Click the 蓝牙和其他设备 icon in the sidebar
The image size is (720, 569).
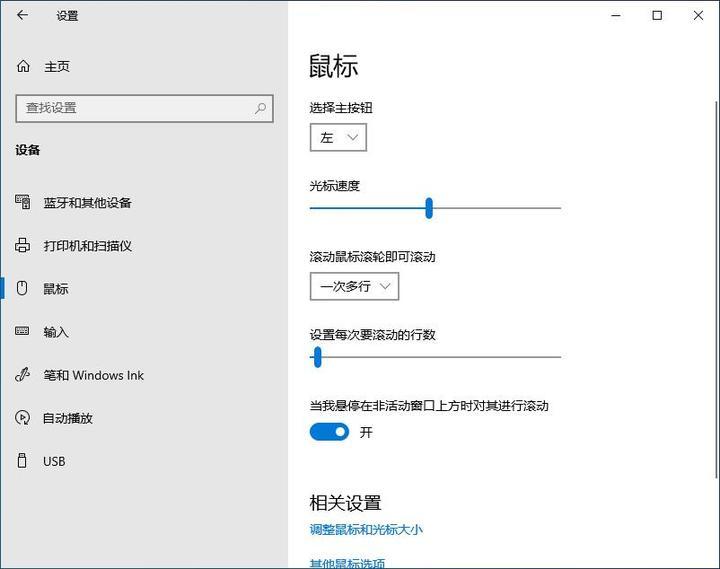tap(23, 202)
